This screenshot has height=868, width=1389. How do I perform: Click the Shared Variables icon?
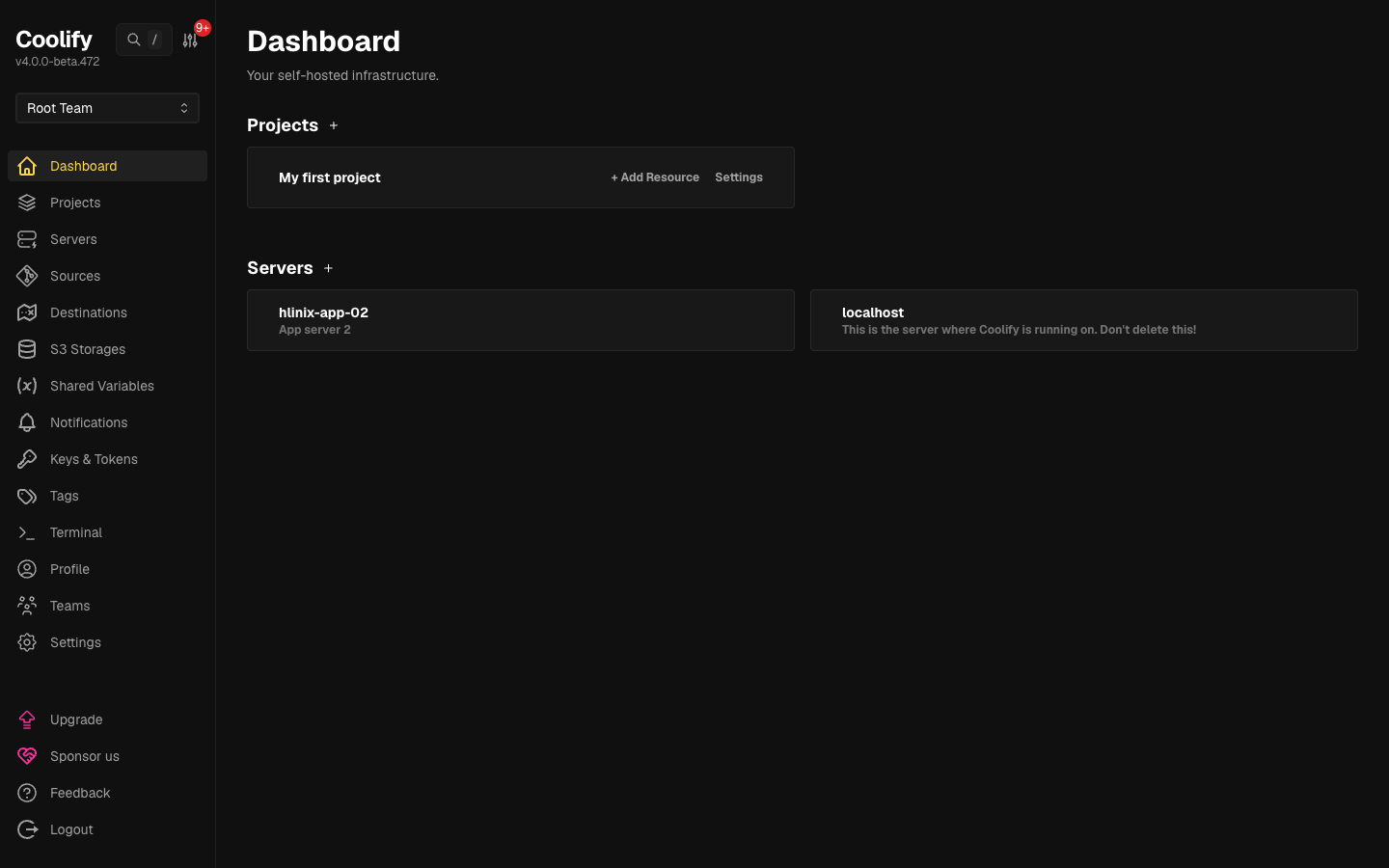point(27,386)
